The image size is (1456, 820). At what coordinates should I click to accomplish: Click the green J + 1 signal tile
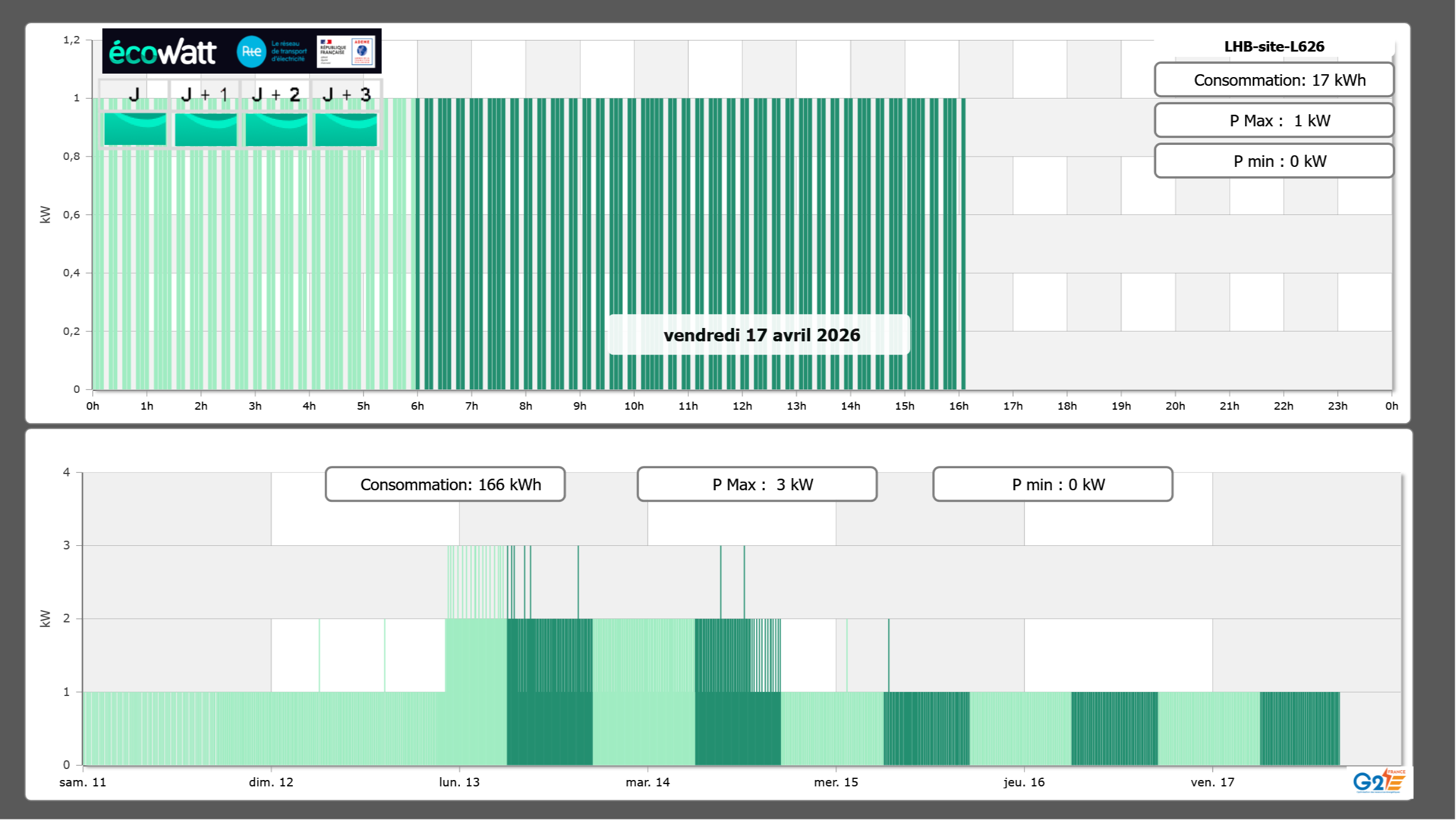point(205,129)
